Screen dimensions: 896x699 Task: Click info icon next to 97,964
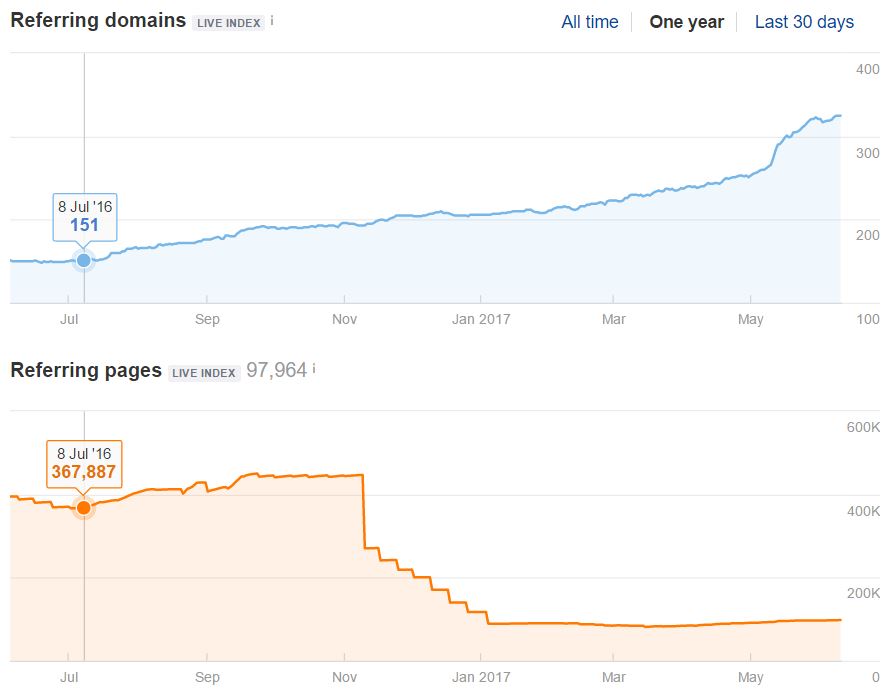click(x=314, y=369)
